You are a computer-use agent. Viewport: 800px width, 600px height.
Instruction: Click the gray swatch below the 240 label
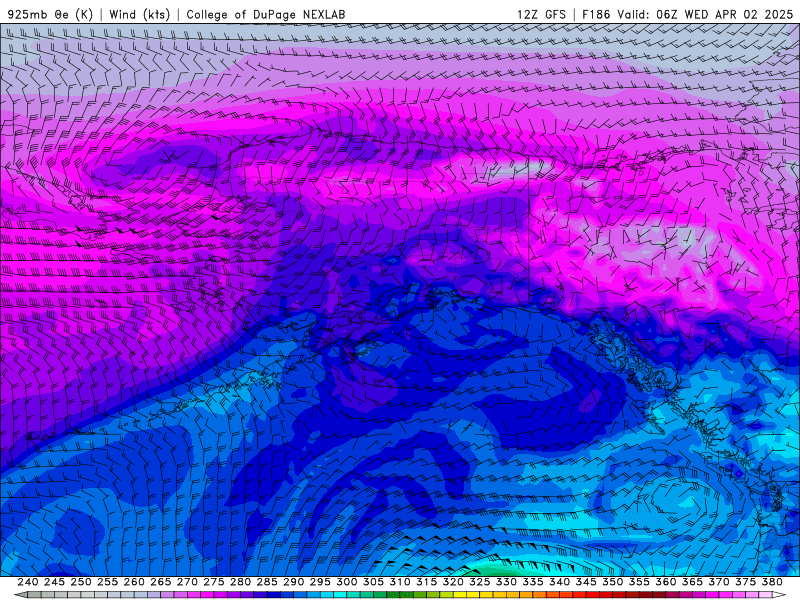click(34, 595)
